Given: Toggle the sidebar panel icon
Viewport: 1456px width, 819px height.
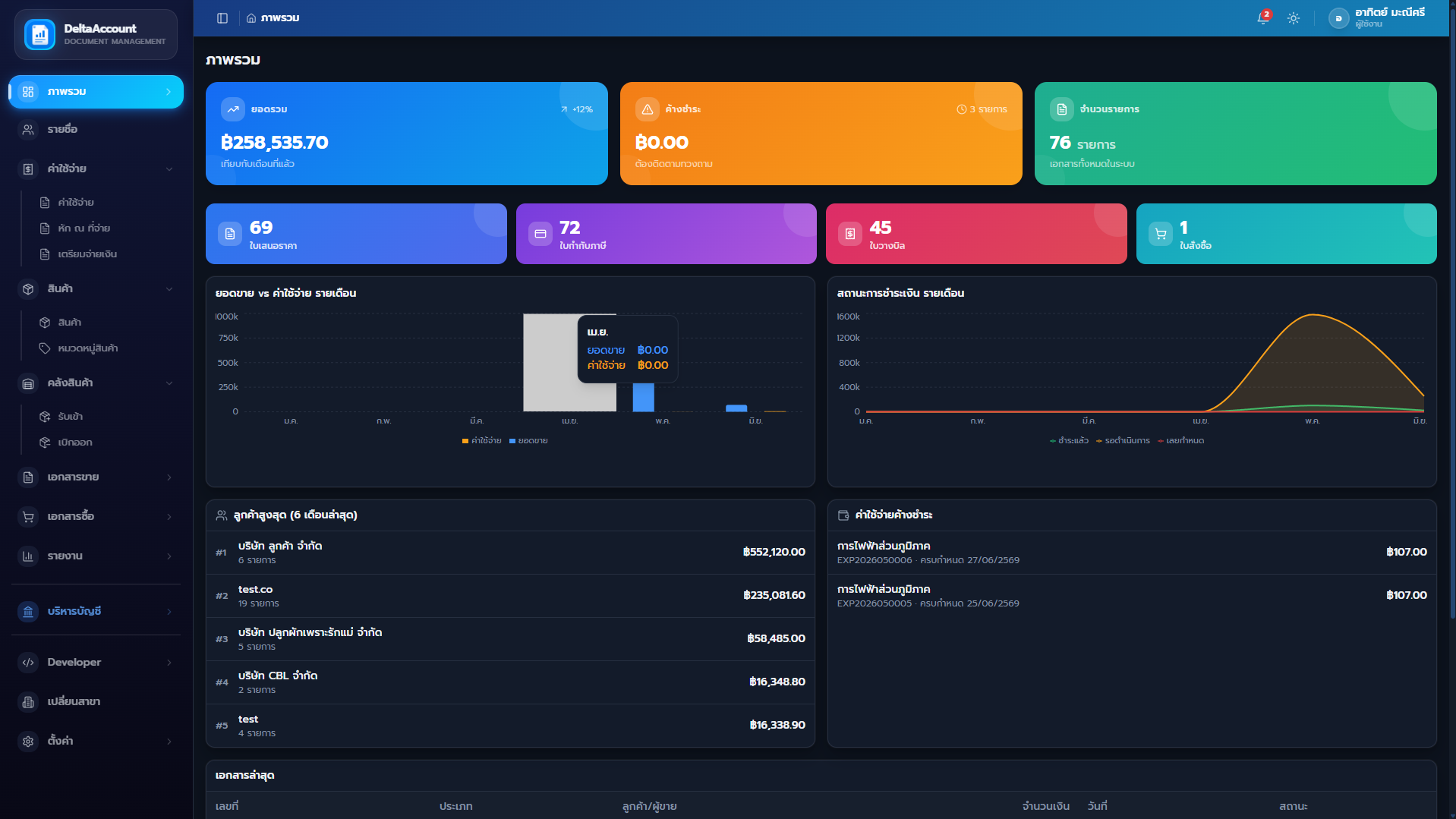Looking at the screenshot, I should pyautogui.click(x=222, y=18).
